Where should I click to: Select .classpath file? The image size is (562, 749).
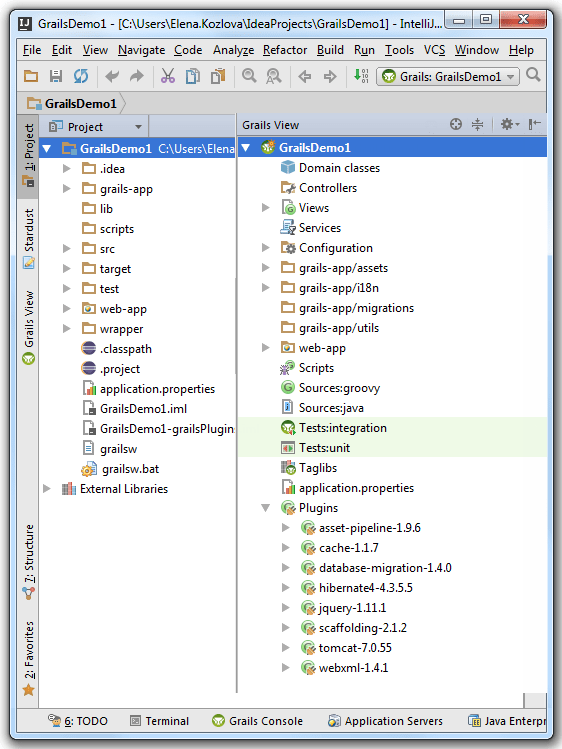(117, 349)
